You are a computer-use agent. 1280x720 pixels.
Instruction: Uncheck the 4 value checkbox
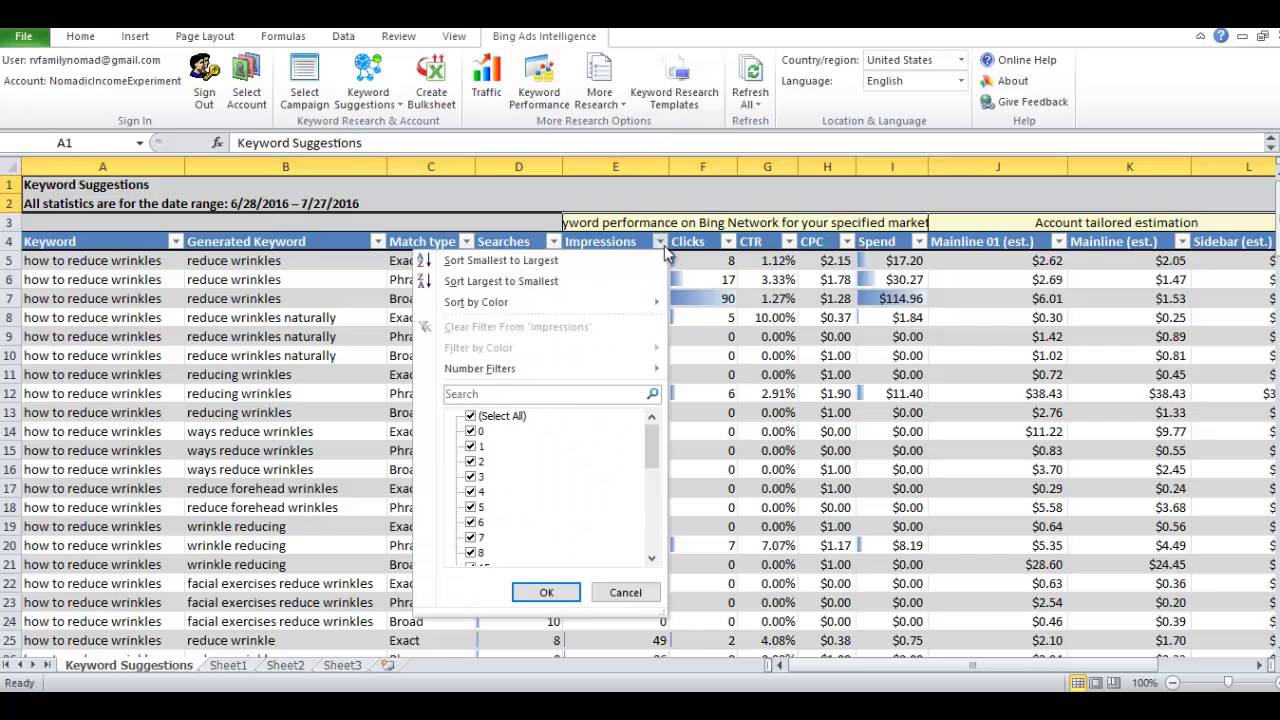click(x=470, y=492)
